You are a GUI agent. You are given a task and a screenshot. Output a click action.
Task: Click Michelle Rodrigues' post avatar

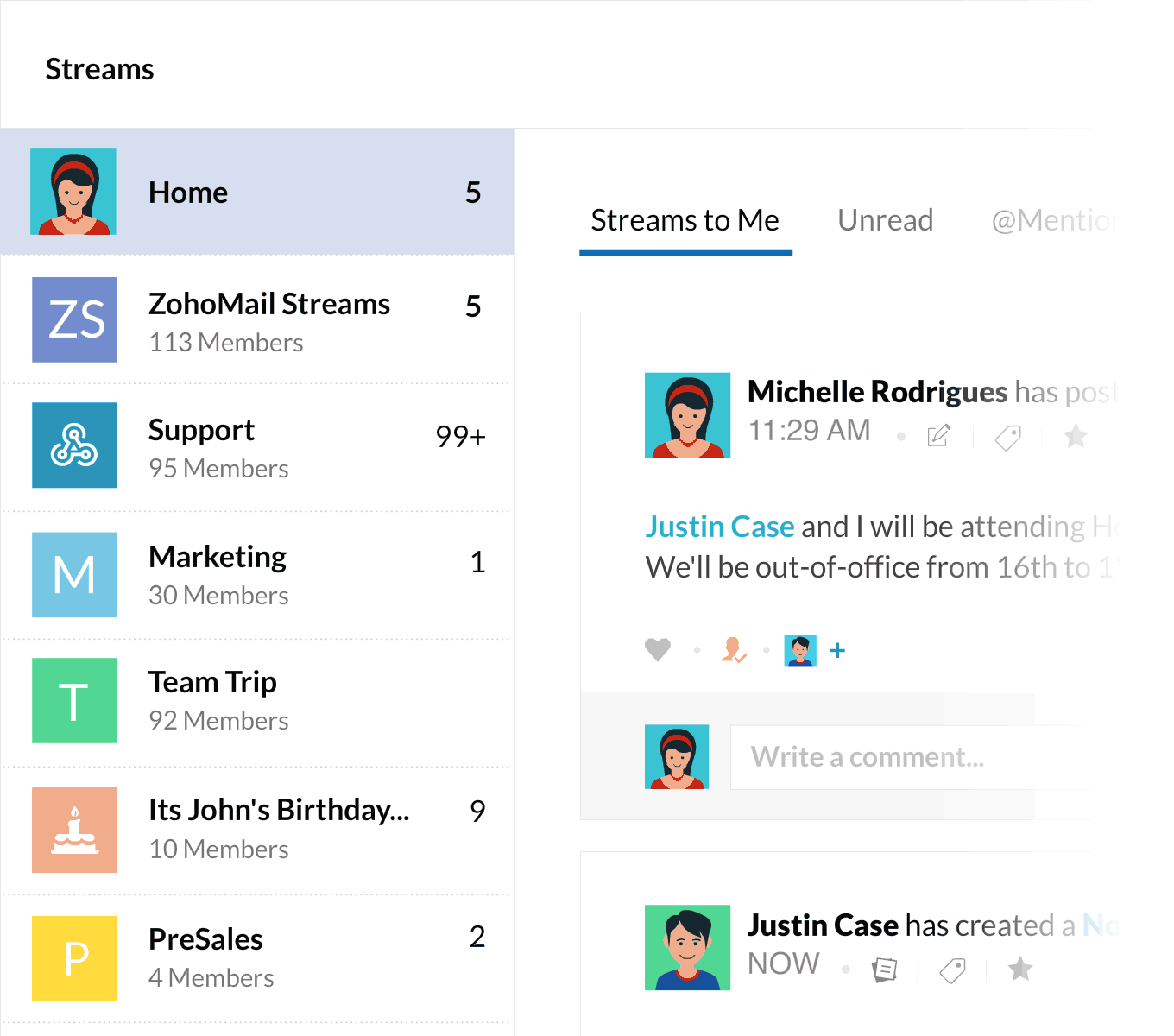click(687, 415)
